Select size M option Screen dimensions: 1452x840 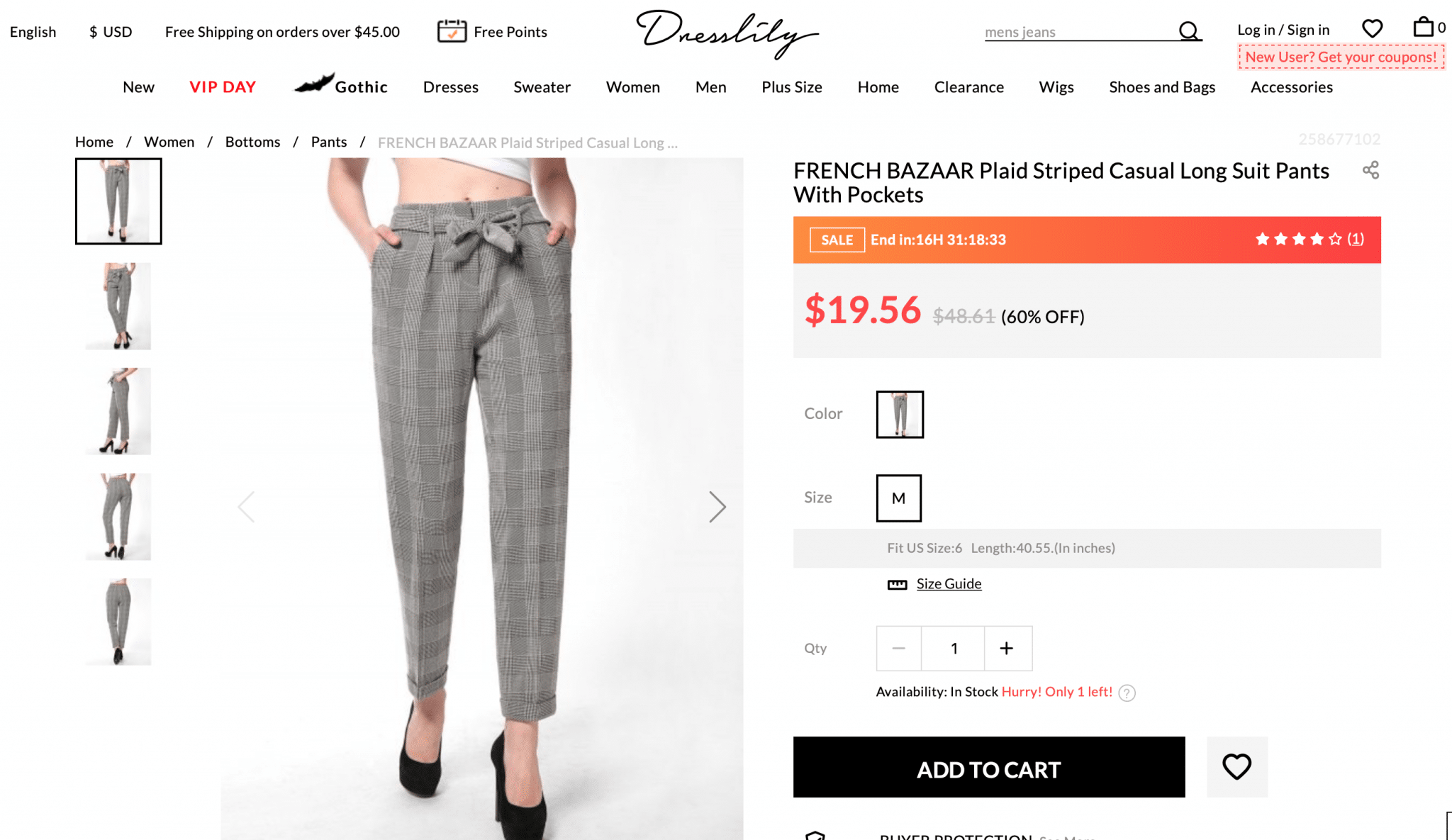pyautogui.click(x=898, y=498)
